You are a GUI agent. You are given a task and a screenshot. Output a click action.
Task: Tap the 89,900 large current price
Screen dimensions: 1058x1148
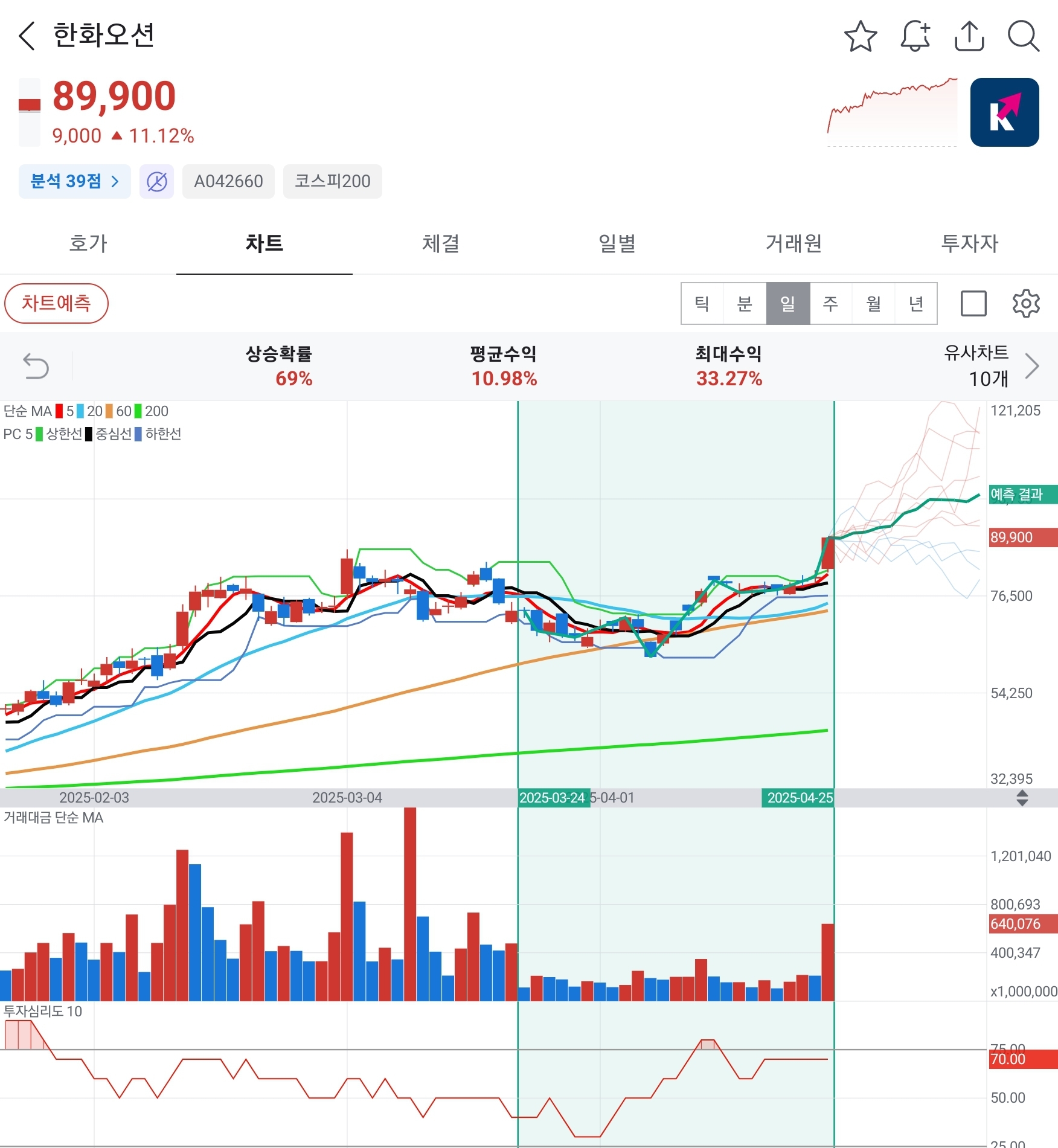point(114,96)
